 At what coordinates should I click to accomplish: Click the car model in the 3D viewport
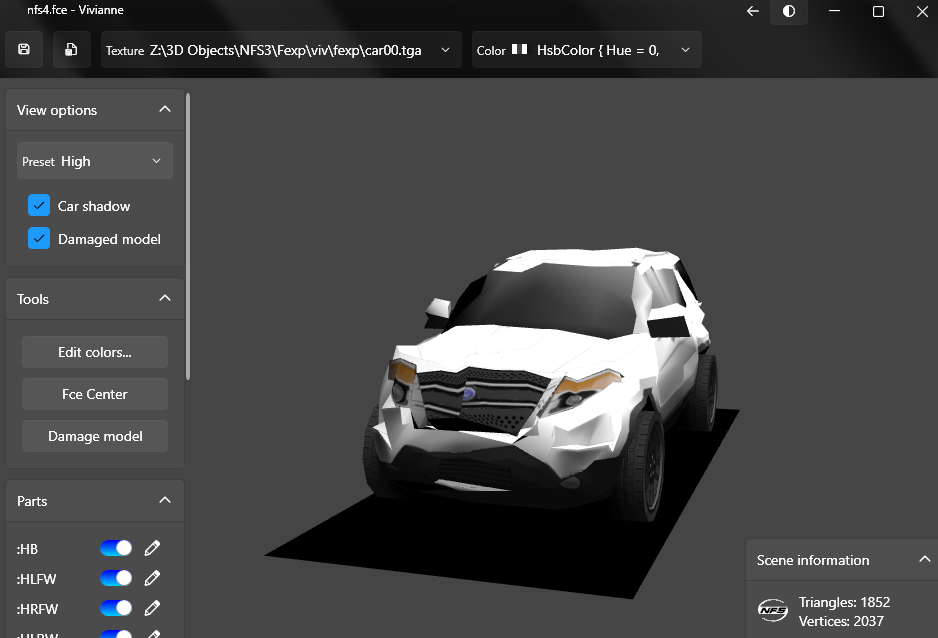pos(541,383)
